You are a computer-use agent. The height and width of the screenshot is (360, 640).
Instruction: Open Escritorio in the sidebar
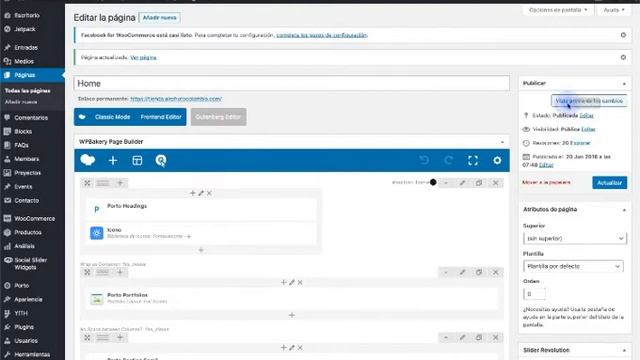27,16
